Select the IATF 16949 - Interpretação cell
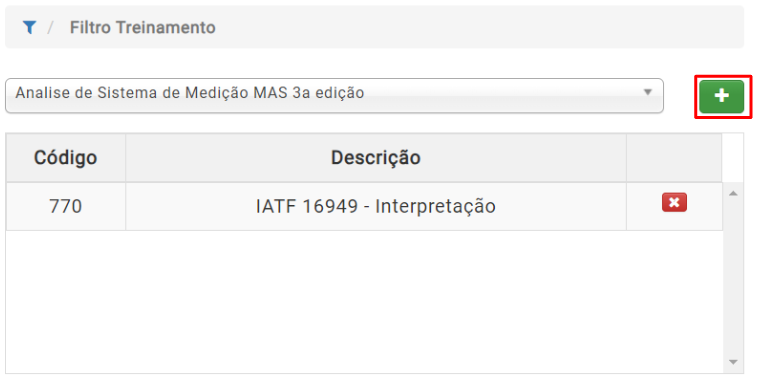Screen dimensions: 757x375 click(x=376, y=207)
